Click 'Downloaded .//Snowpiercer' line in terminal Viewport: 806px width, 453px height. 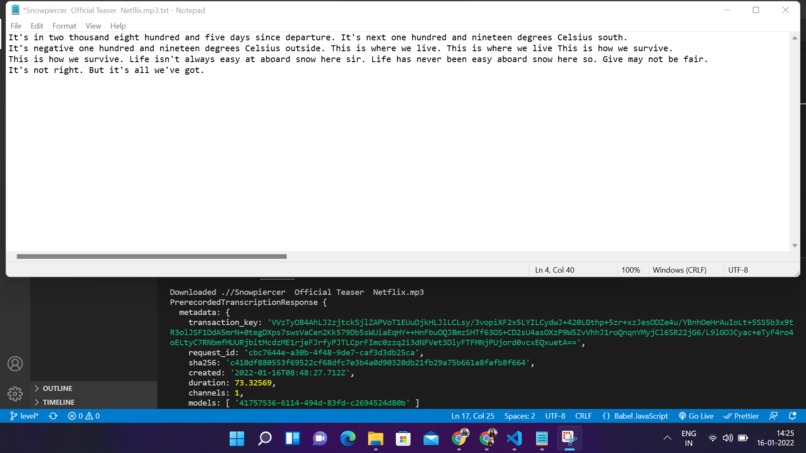click(297, 292)
